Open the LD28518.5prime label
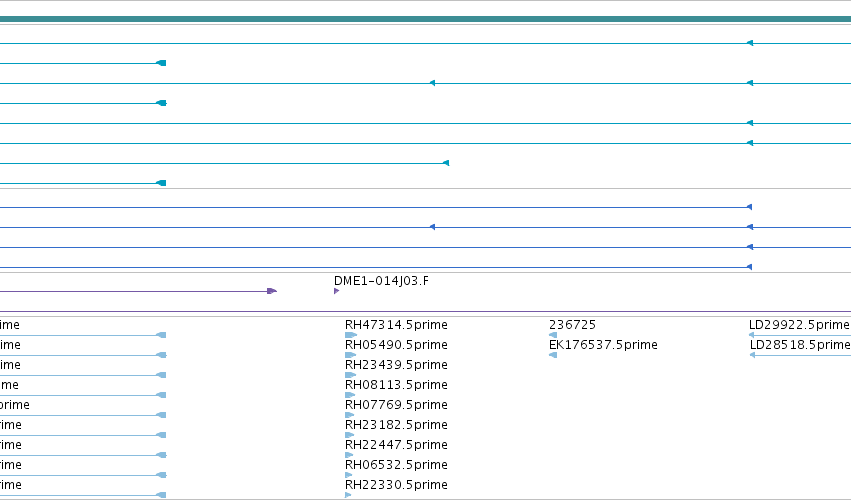The height and width of the screenshot is (500, 851). pyautogui.click(x=800, y=345)
